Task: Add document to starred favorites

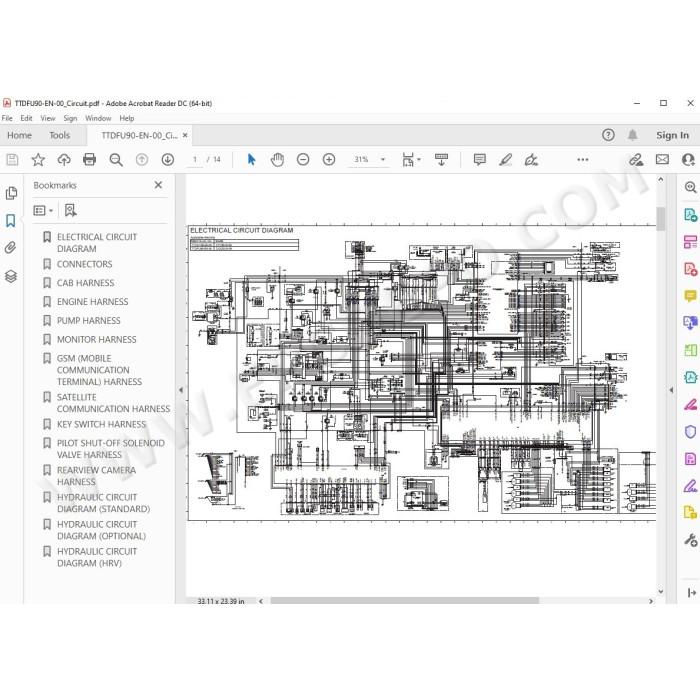Action: coord(38,159)
